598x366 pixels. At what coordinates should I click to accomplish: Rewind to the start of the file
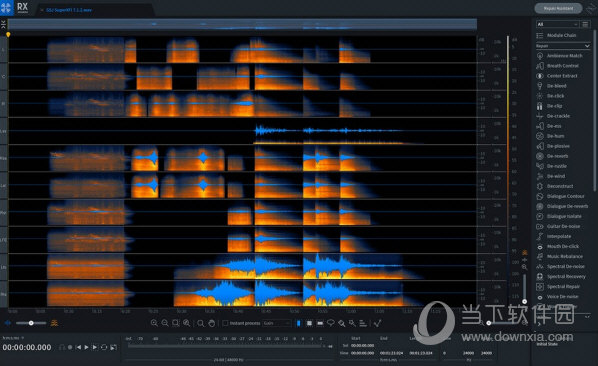(78, 347)
